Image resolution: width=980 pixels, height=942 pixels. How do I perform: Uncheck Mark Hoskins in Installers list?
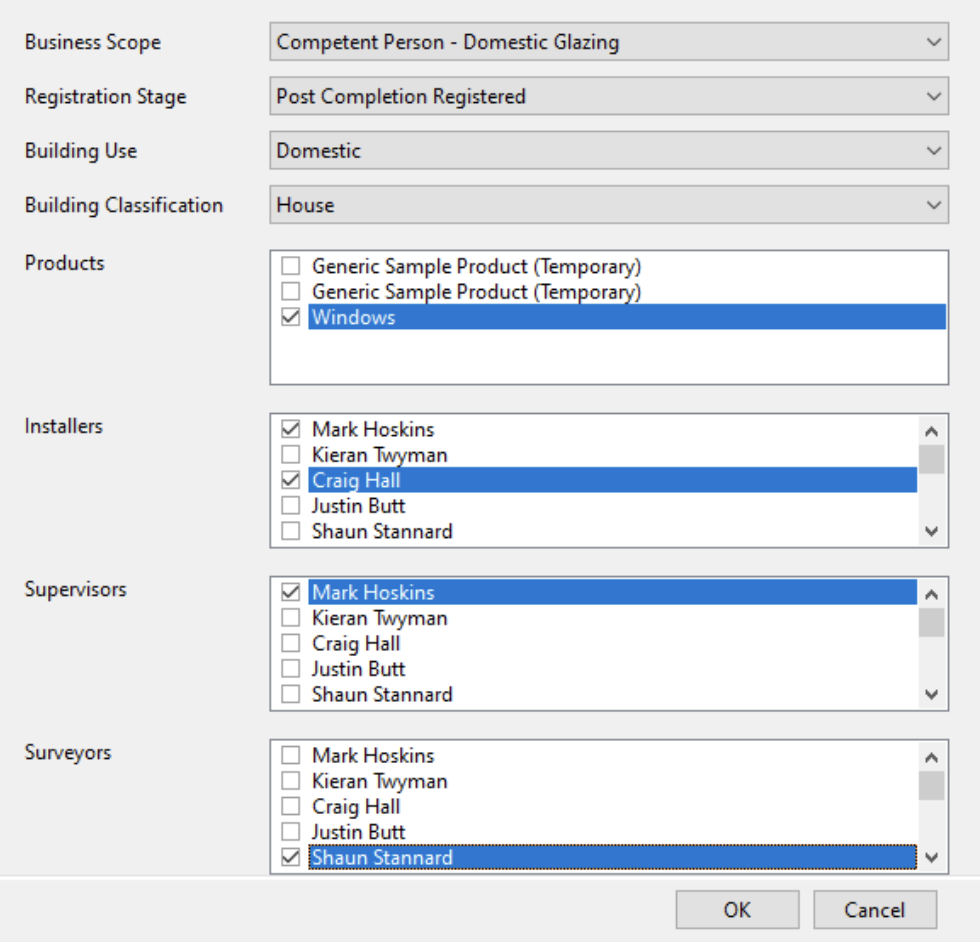(x=291, y=430)
